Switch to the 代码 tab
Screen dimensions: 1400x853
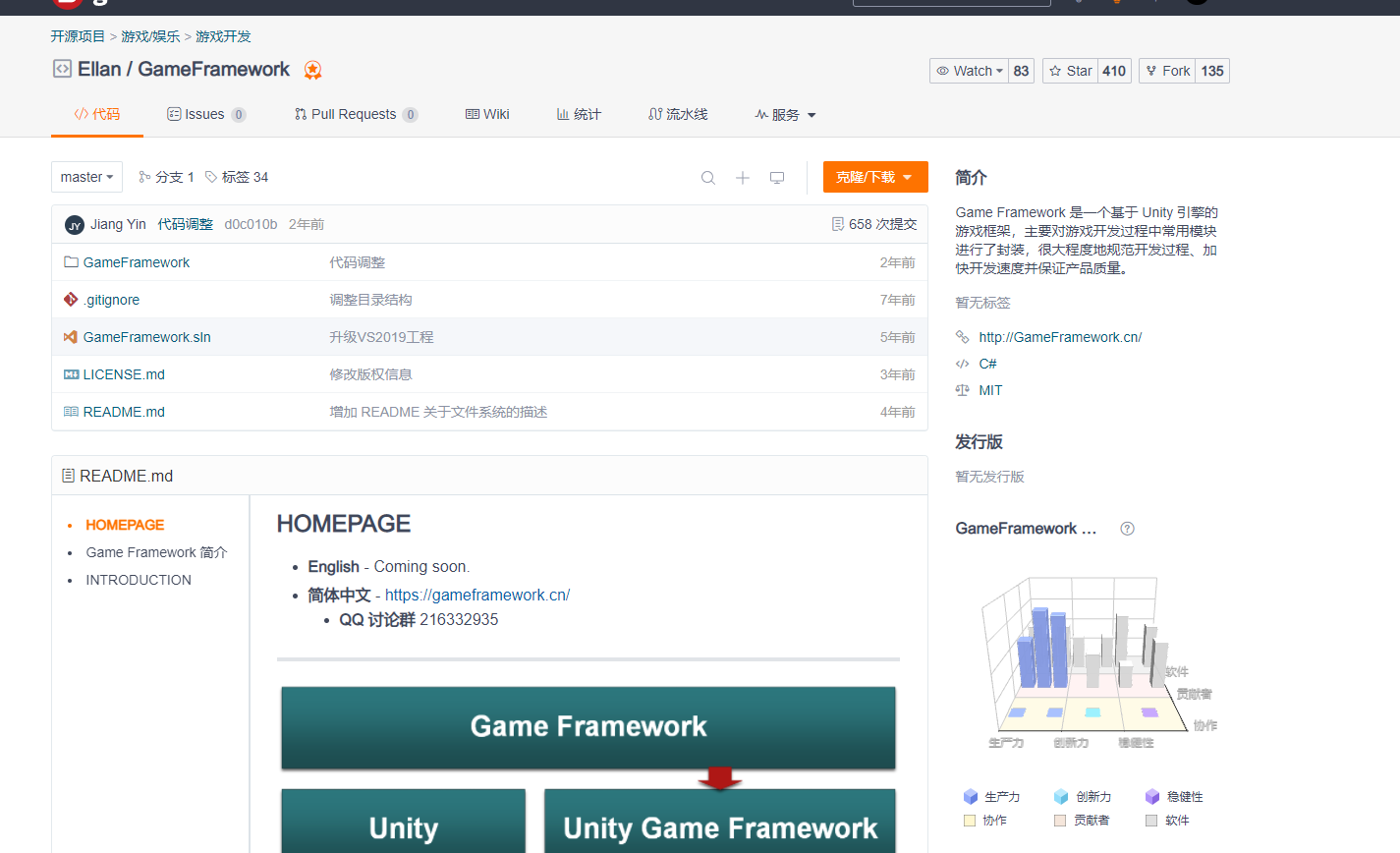[97, 114]
